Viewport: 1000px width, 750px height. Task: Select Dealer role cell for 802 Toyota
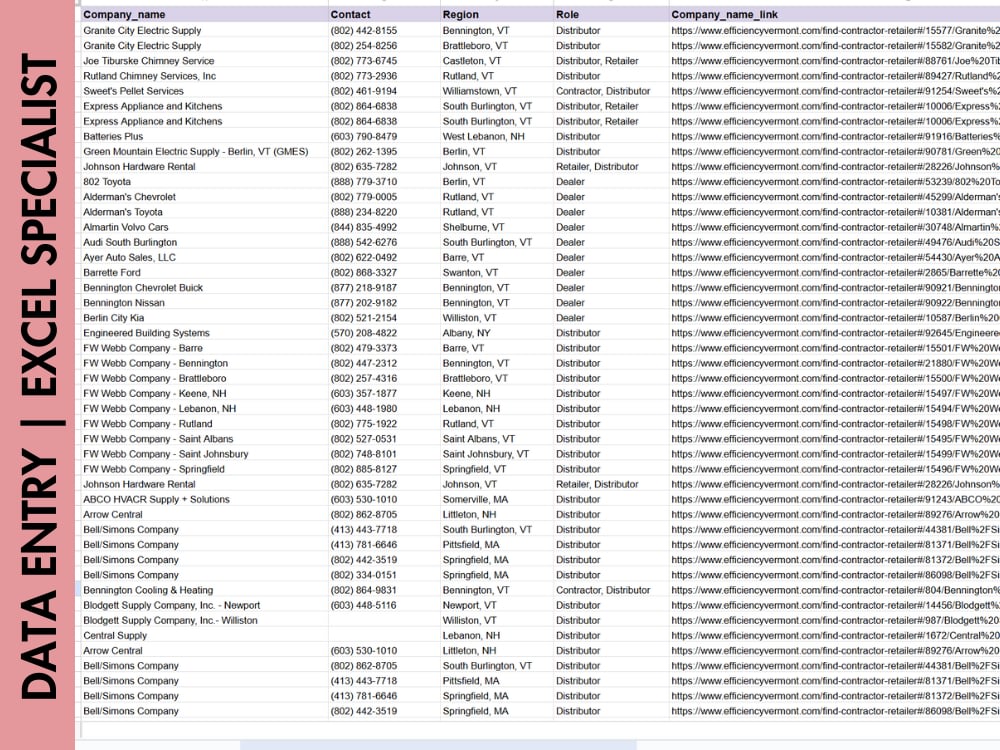pos(611,182)
